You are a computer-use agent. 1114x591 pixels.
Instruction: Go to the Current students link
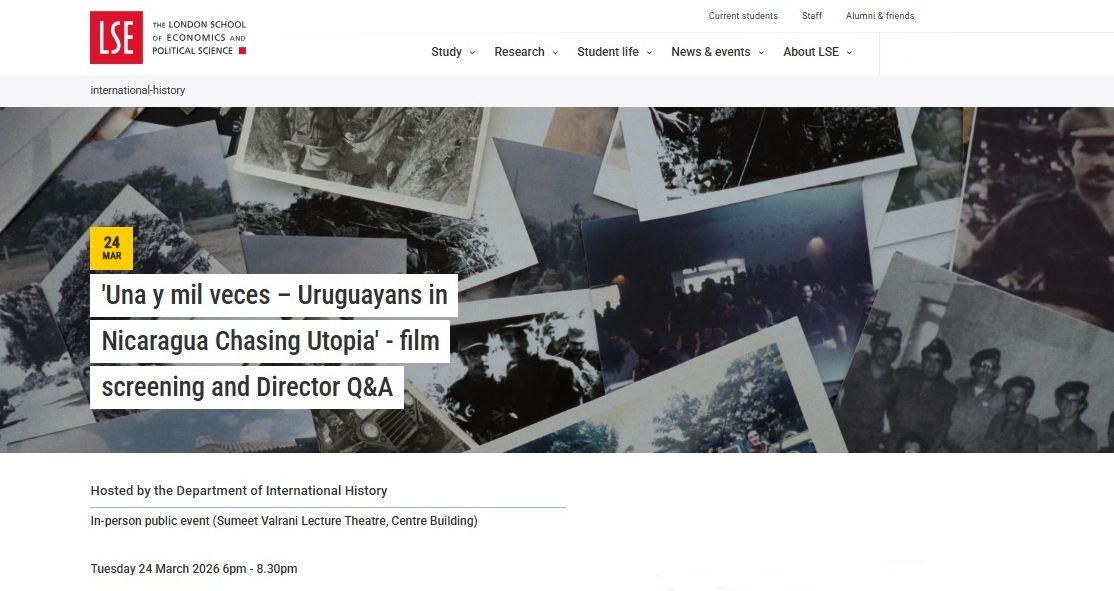click(x=743, y=16)
